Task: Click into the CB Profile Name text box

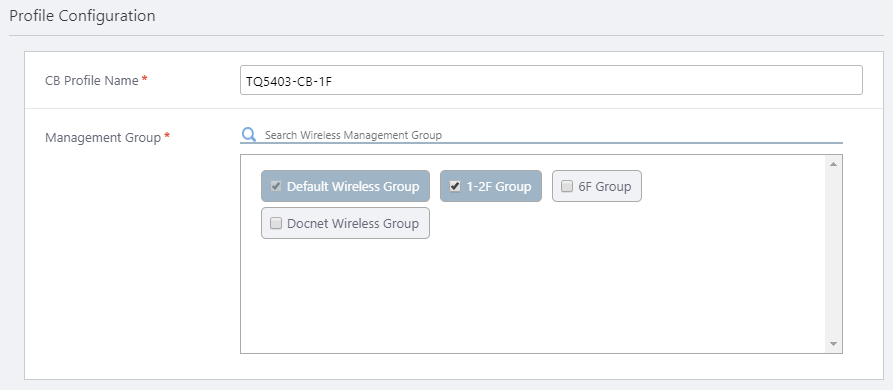Action: [x=551, y=80]
